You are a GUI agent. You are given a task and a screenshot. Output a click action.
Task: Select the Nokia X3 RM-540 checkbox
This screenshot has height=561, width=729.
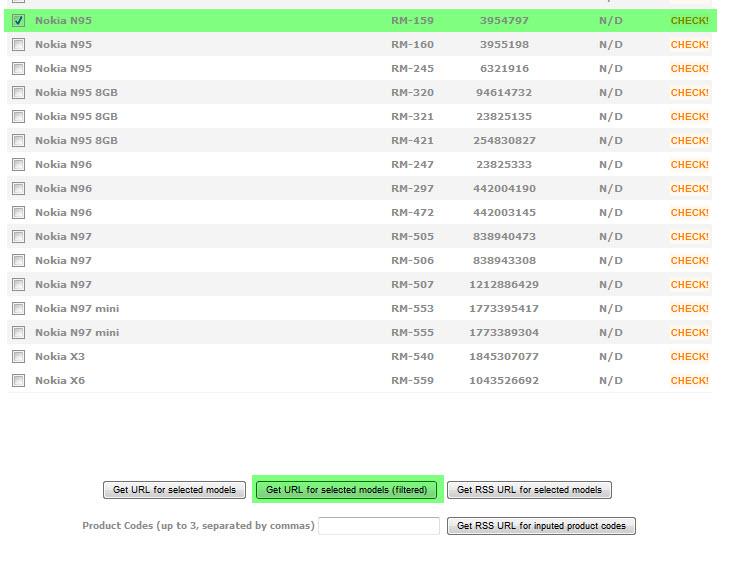click(x=19, y=356)
